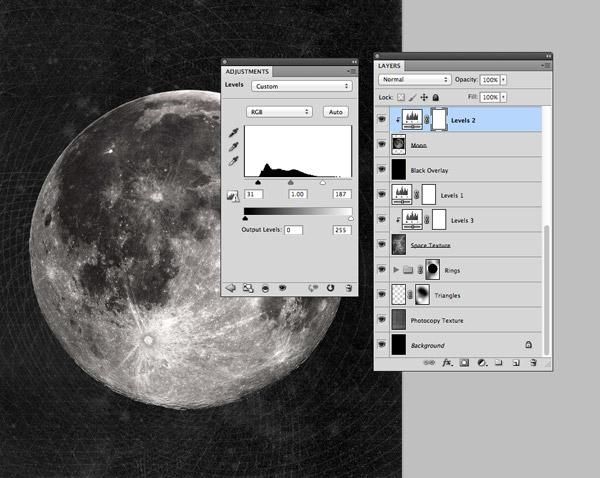Switch Adjustments panel to expanded view
This screenshot has height=478, width=600.
pos(248,288)
